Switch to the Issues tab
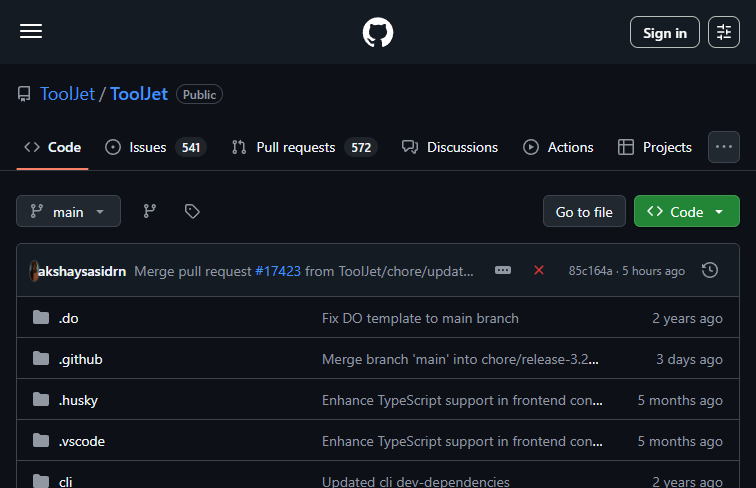This screenshot has height=488, width=756. [155, 147]
